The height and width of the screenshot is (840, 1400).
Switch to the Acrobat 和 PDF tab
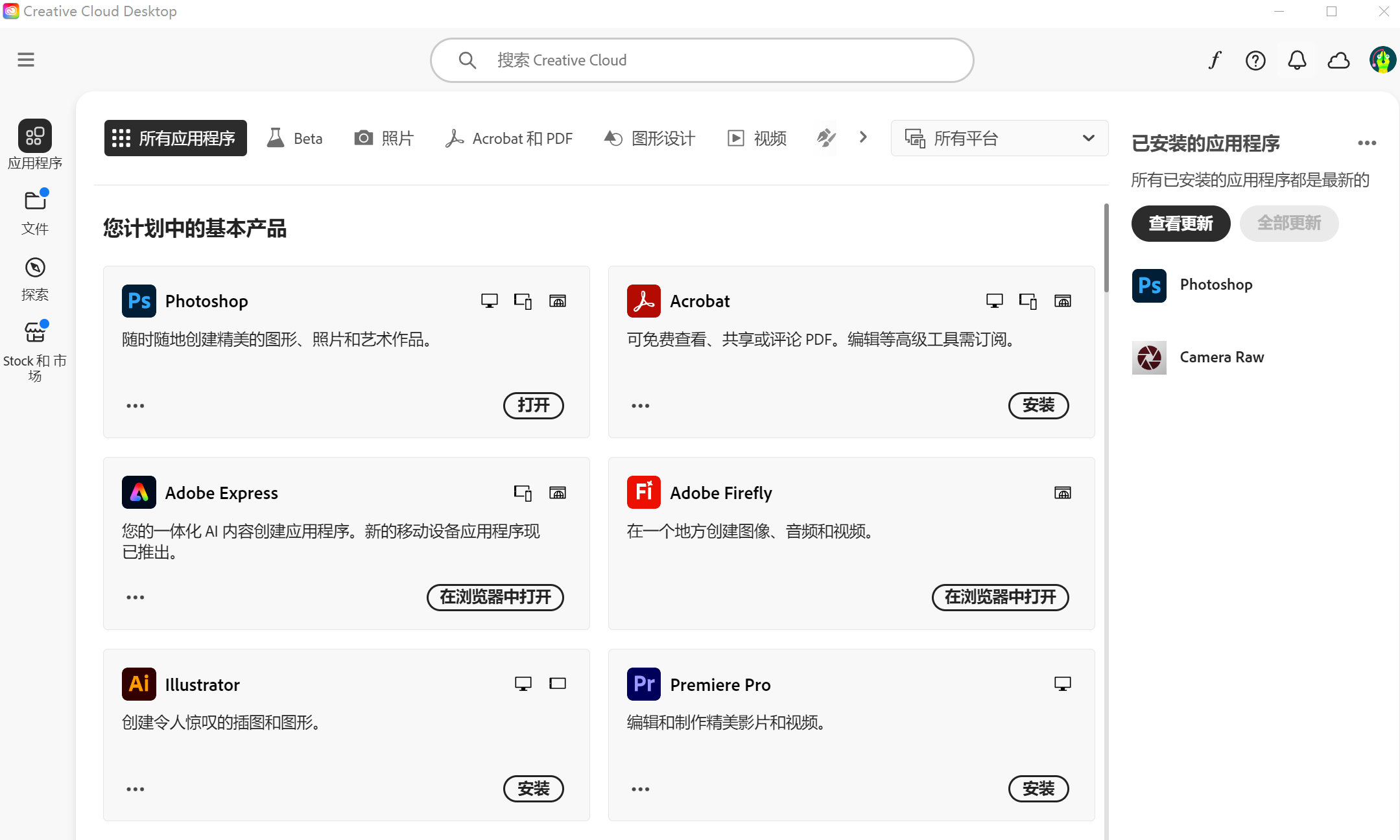pyautogui.click(x=509, y=138)
